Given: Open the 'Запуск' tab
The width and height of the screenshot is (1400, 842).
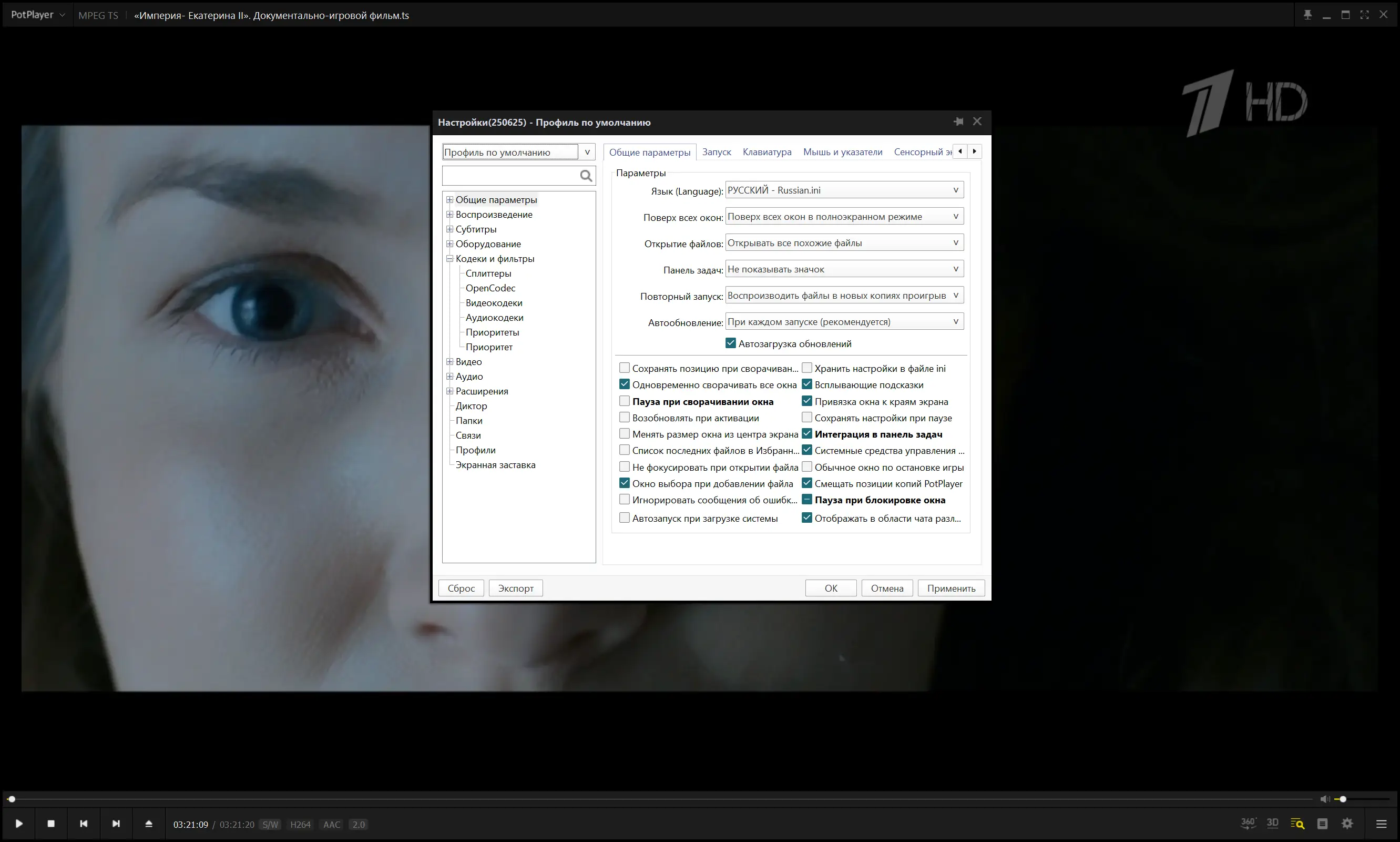Looking at the screenshot, I should tap(716, 152).
